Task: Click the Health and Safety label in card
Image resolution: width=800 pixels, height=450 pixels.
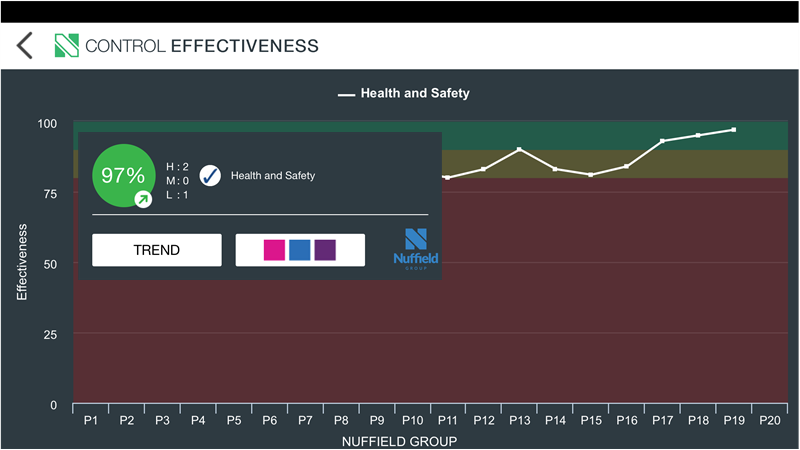Action: click(x=273, y=176)
